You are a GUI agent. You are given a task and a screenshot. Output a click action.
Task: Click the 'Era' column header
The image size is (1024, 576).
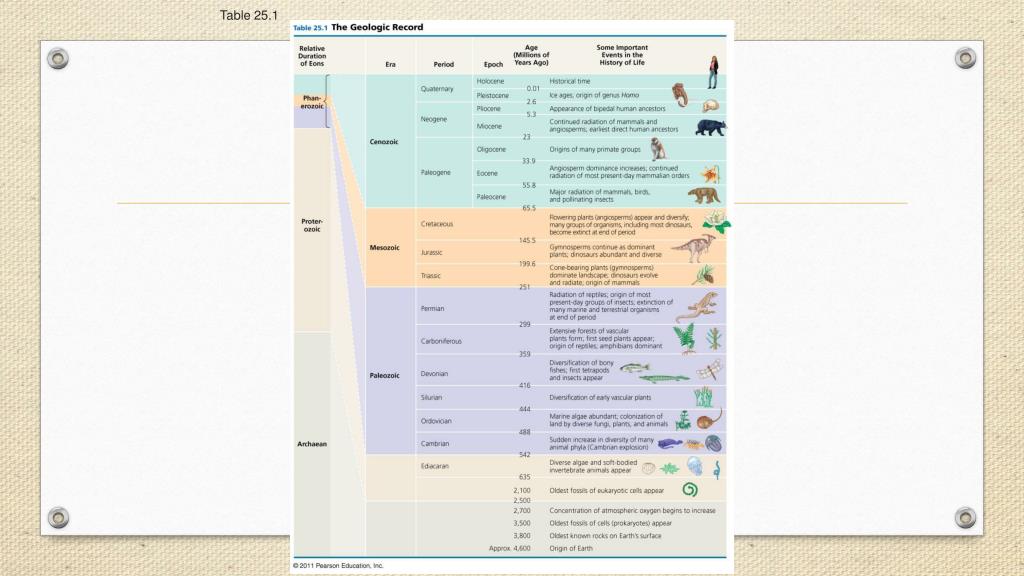391,64
